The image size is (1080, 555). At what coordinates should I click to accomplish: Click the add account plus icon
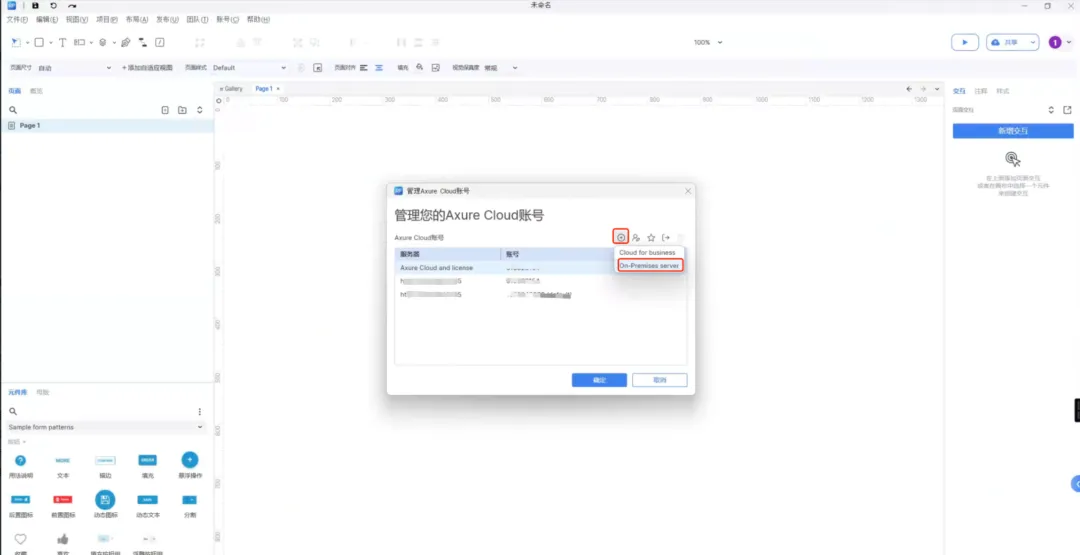click(x=621, y=238)
